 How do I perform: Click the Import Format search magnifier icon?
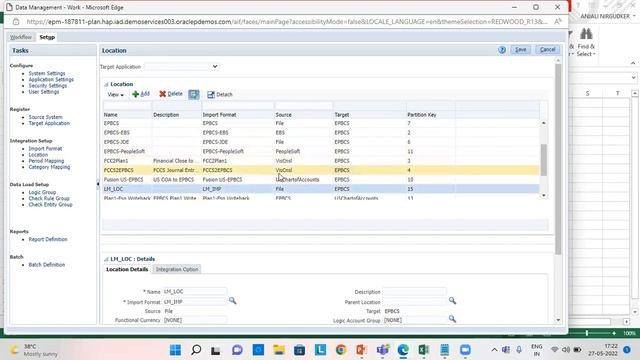[232, 301]
